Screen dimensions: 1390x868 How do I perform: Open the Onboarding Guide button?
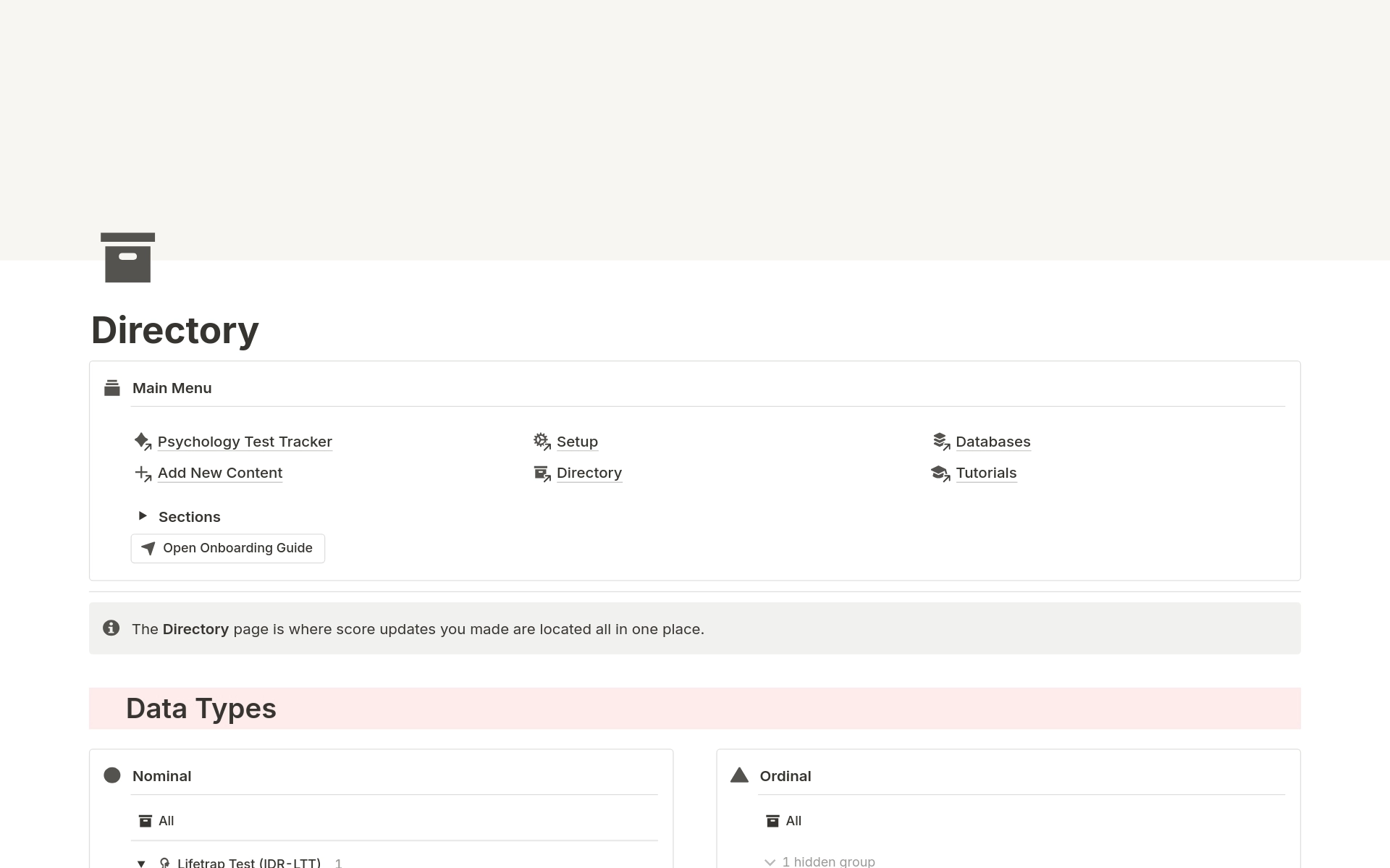(228, 548)
